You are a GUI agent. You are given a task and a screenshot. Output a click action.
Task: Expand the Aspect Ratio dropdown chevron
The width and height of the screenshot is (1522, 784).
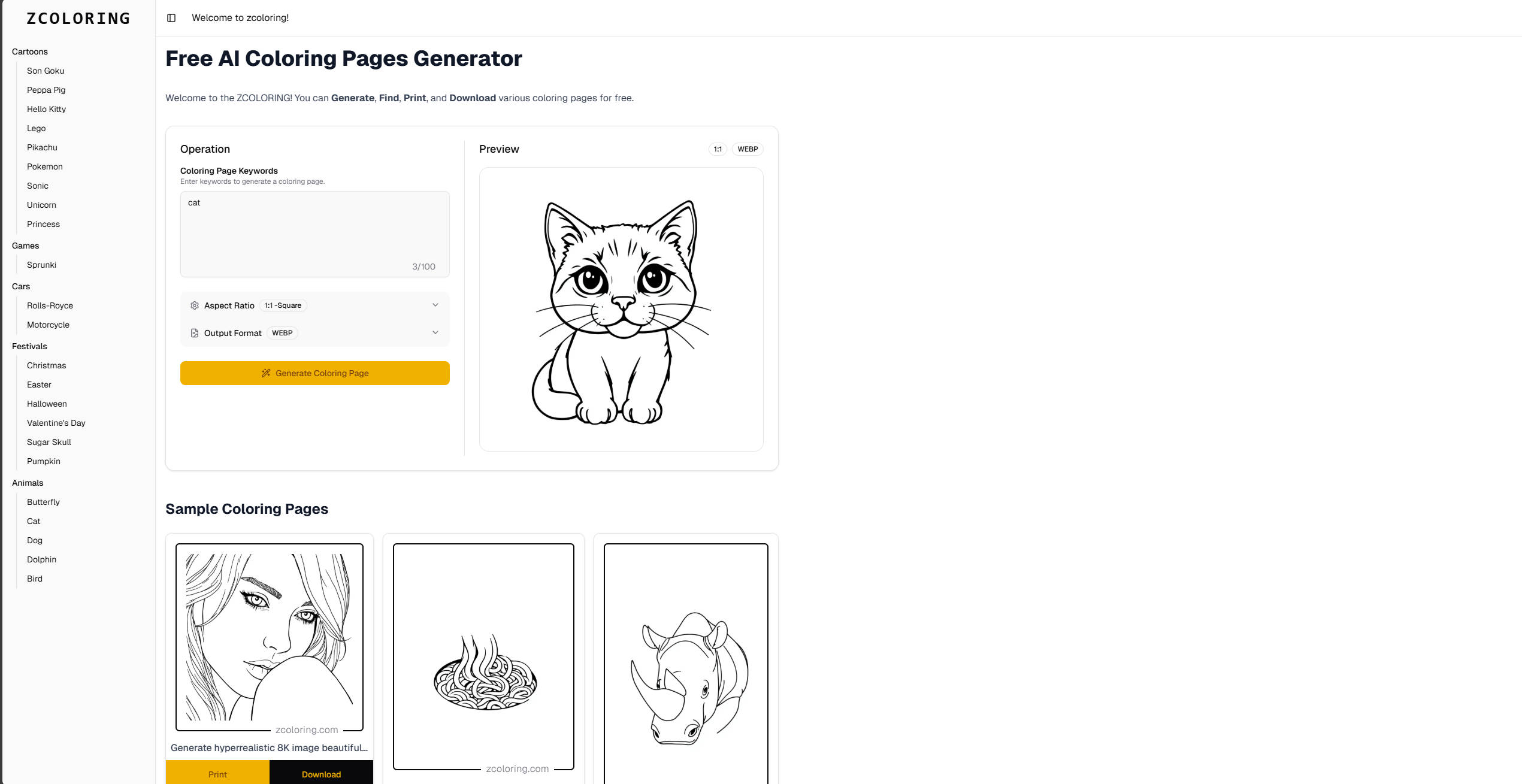click(435, 305)
